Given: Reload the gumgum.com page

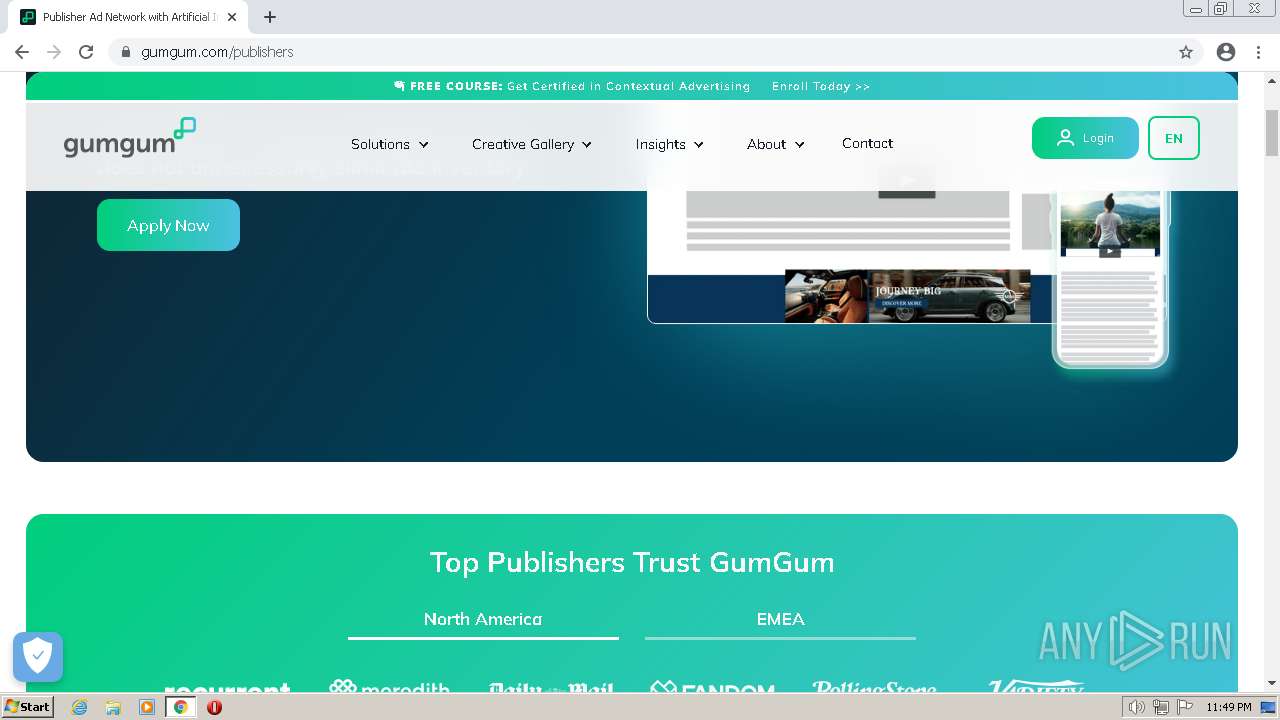Looking at the screenshot, I should [86, 52].
